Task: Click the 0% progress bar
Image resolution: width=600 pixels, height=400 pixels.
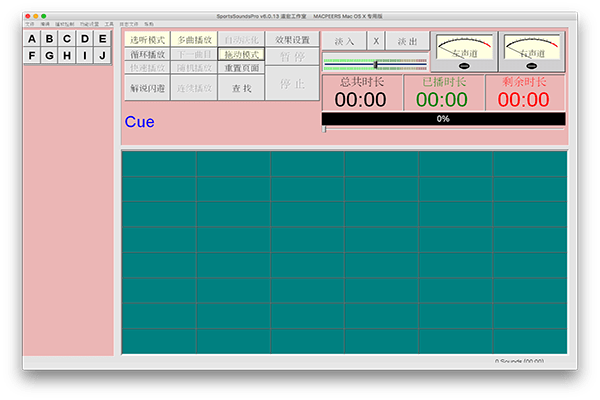Action: tap(443, 119)
